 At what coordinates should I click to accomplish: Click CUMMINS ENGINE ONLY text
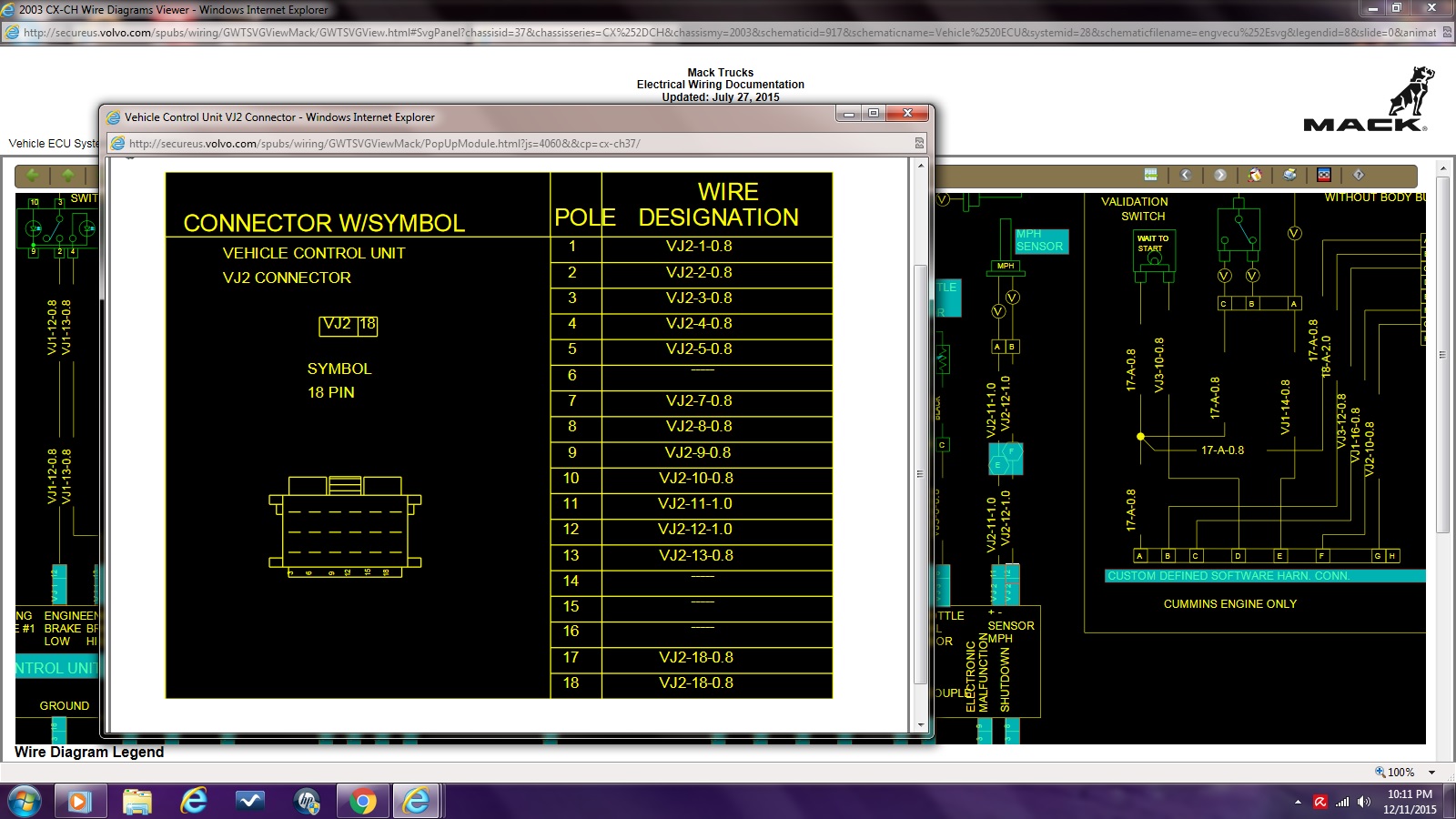1230,604
